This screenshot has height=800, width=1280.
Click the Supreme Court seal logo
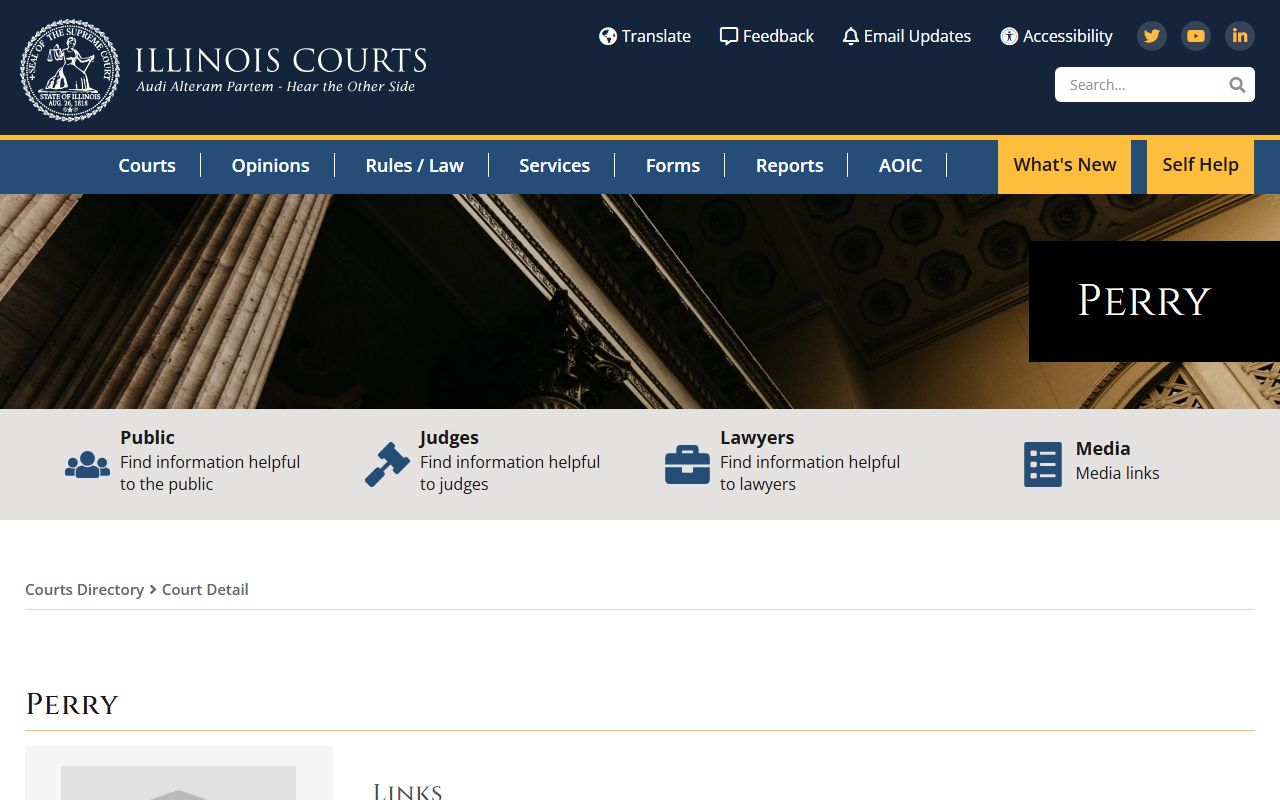(70, 70)
